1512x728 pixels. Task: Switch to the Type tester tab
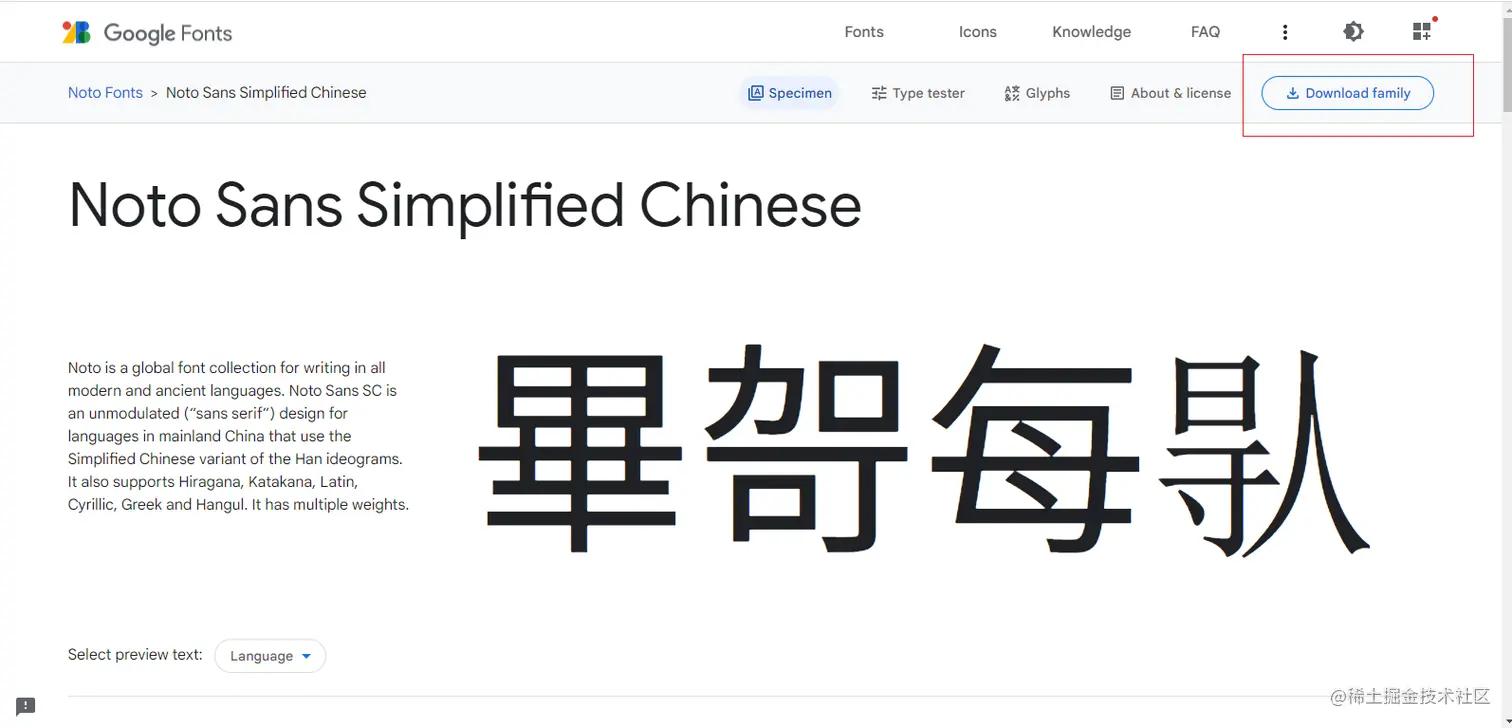(x=918, y=93)
